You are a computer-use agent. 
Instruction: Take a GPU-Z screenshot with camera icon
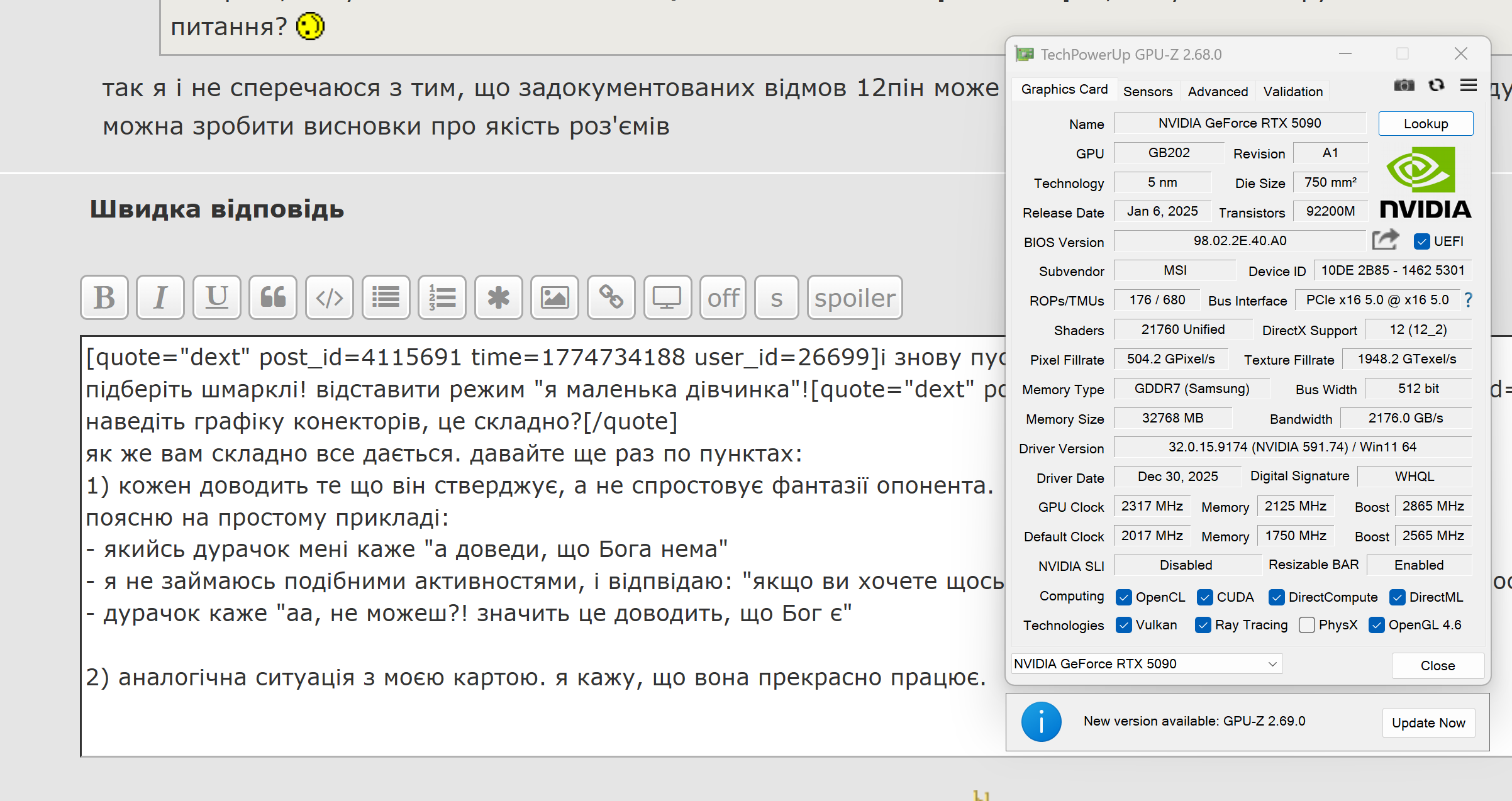(x=1404, y=85)
